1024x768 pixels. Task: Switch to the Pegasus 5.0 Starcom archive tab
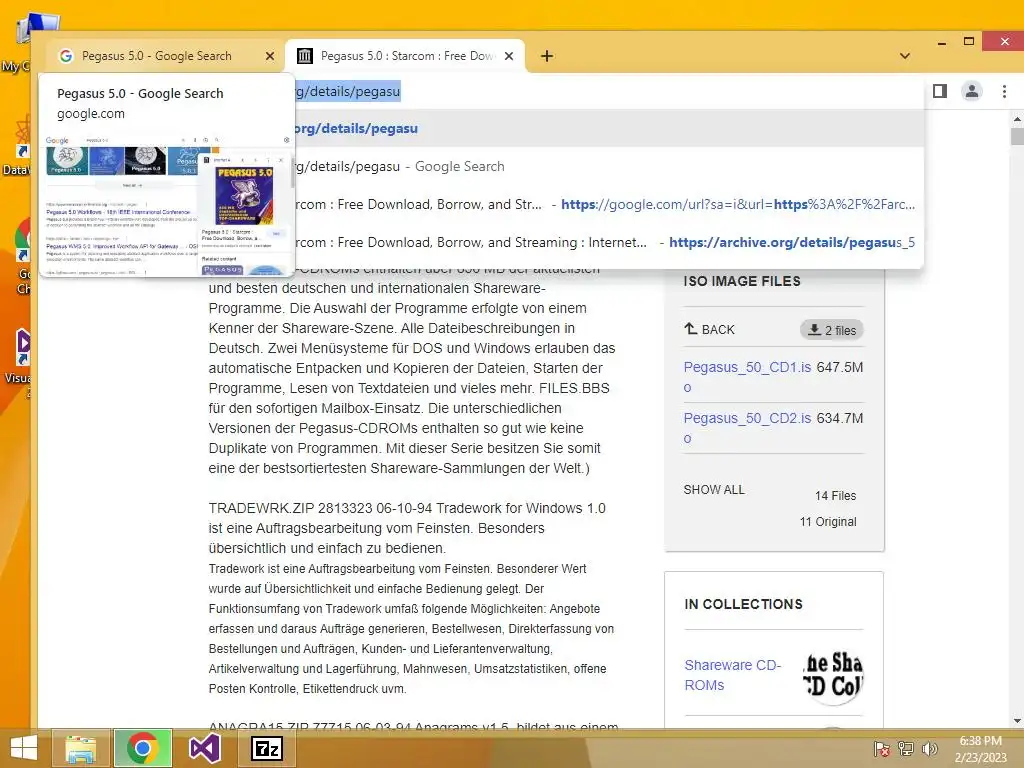[x=405, y=56]
